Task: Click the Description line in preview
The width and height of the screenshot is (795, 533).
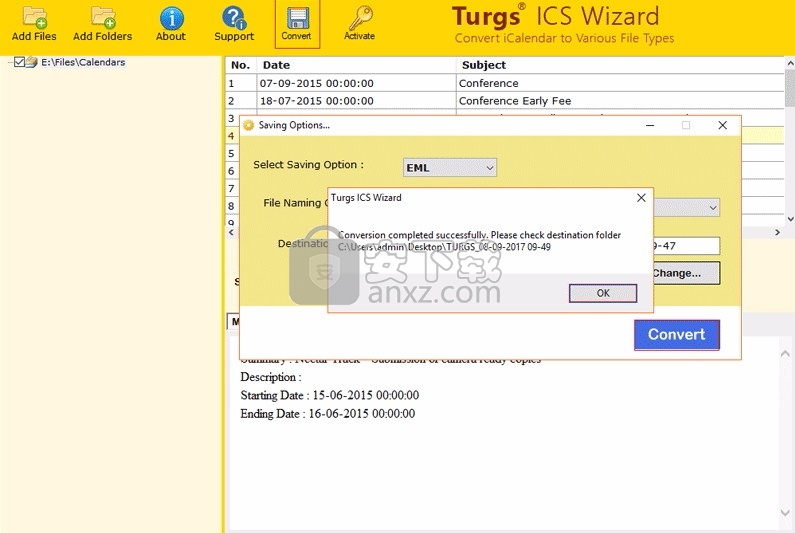Action: 271,377
